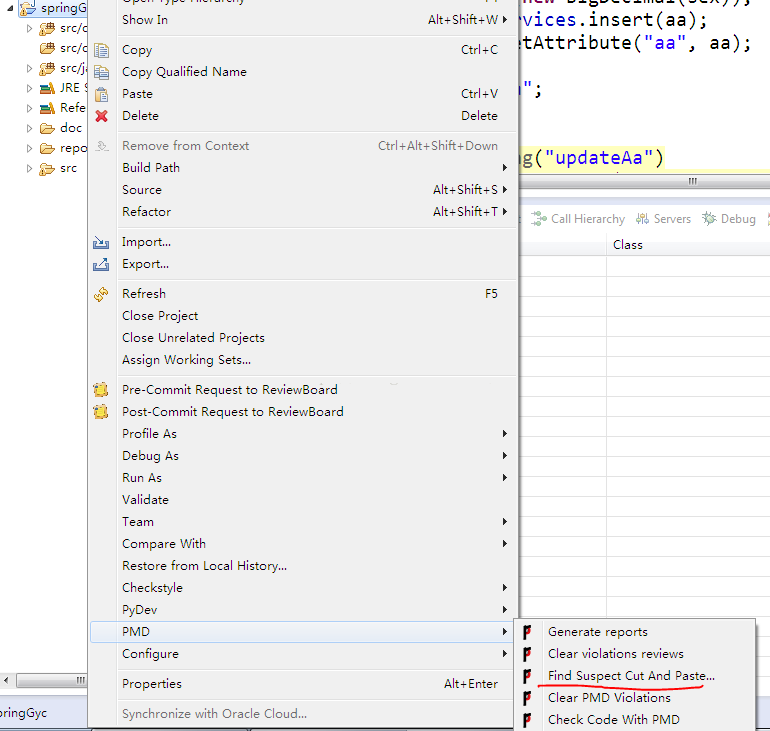770x731 pixels.
Task: Select Clear violations reviews
Action: [x=634, y=654]
